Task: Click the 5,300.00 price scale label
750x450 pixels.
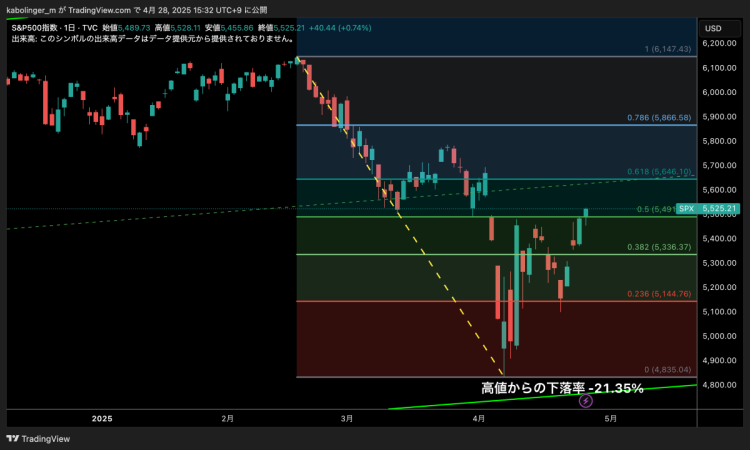Action: click(719, 263)
